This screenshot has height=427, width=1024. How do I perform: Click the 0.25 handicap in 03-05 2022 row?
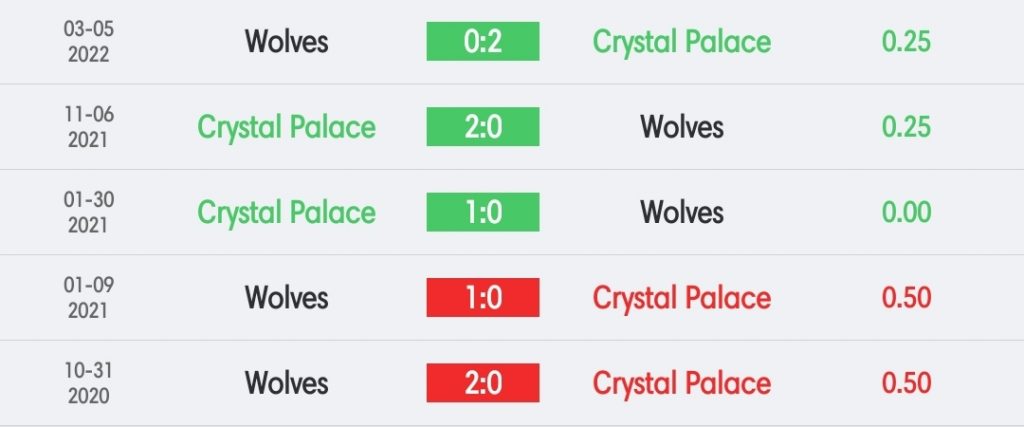click(x=906, y=42)
